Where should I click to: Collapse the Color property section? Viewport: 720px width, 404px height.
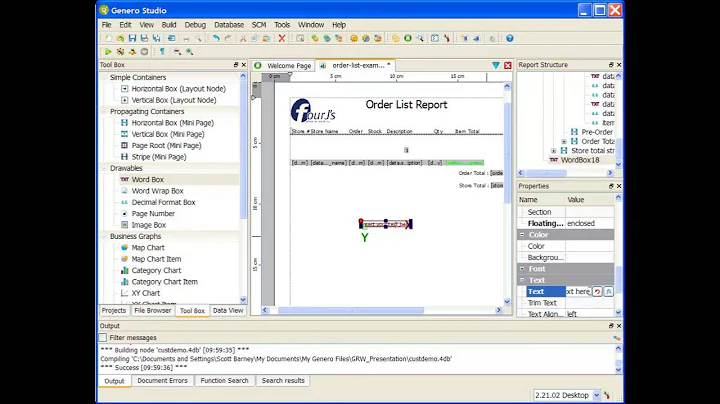[522, 235]
